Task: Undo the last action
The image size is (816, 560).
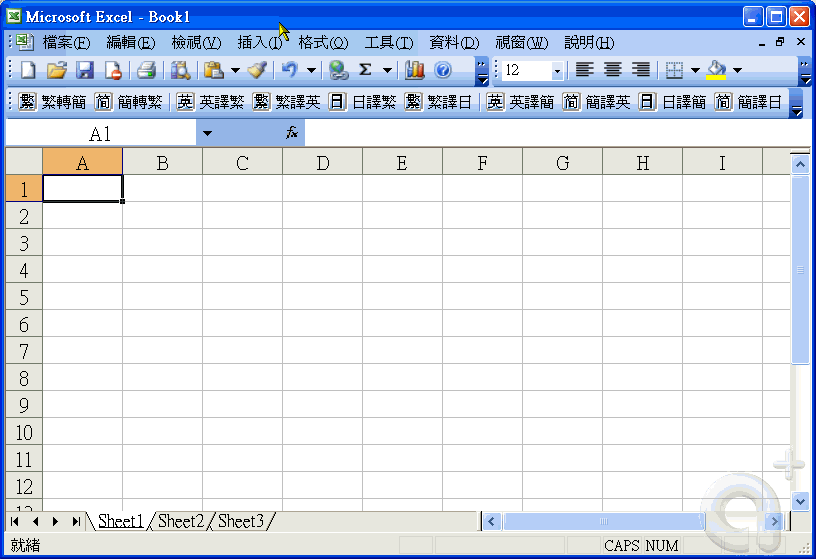Action: click(290, 70)
